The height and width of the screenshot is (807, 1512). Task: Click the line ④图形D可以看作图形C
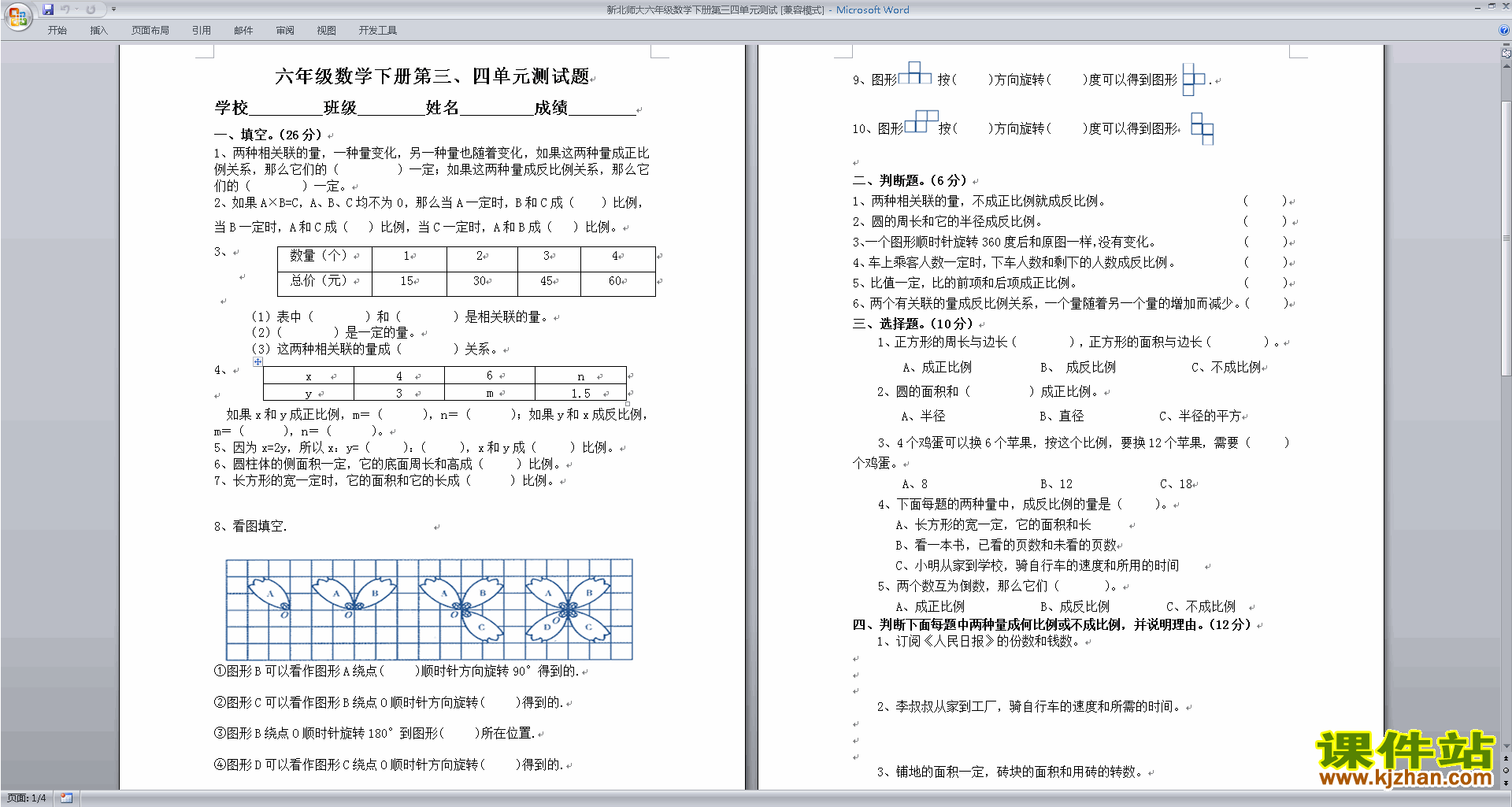pos(389,764)
